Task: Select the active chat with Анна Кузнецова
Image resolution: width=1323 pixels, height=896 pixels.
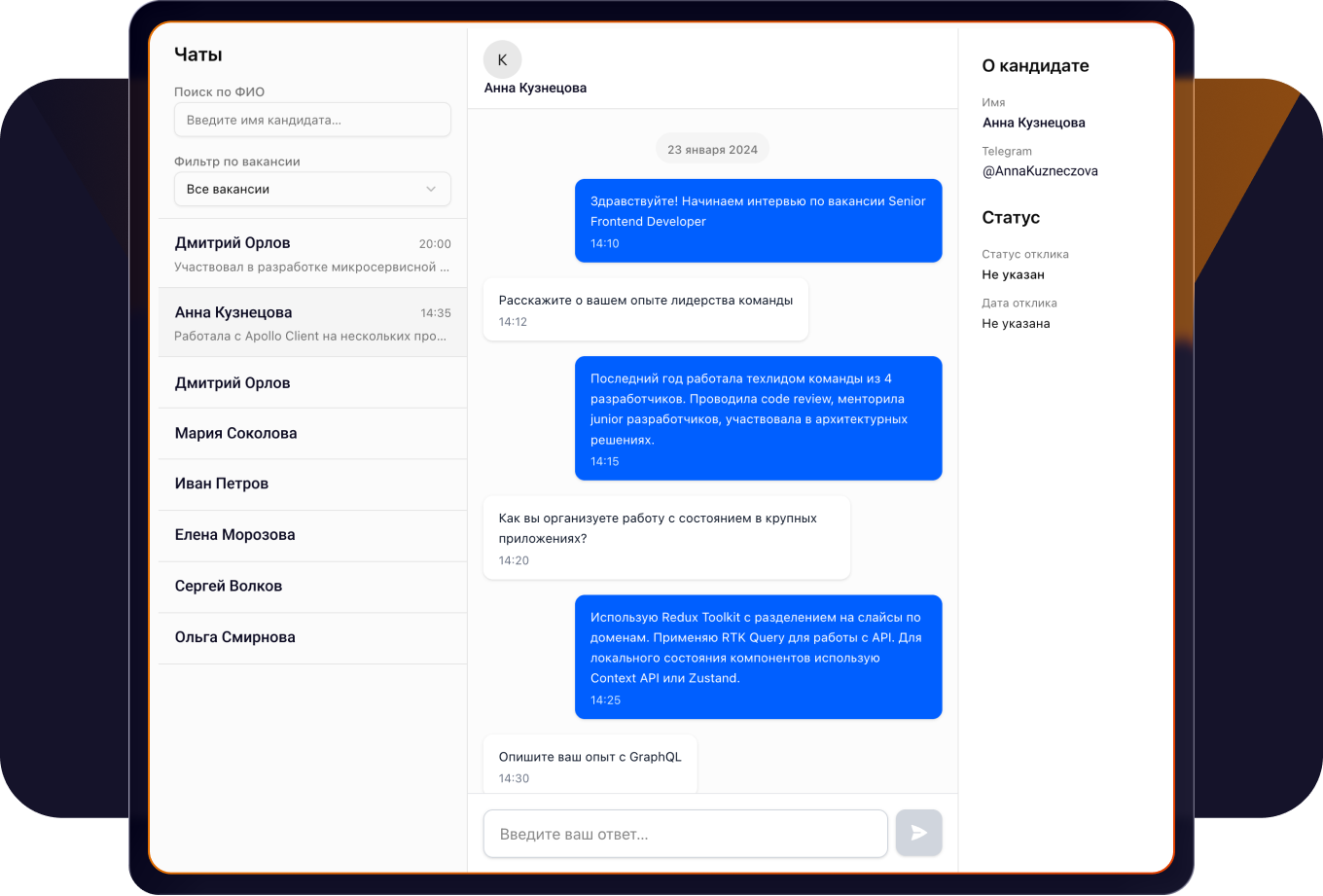Action: 311,324
